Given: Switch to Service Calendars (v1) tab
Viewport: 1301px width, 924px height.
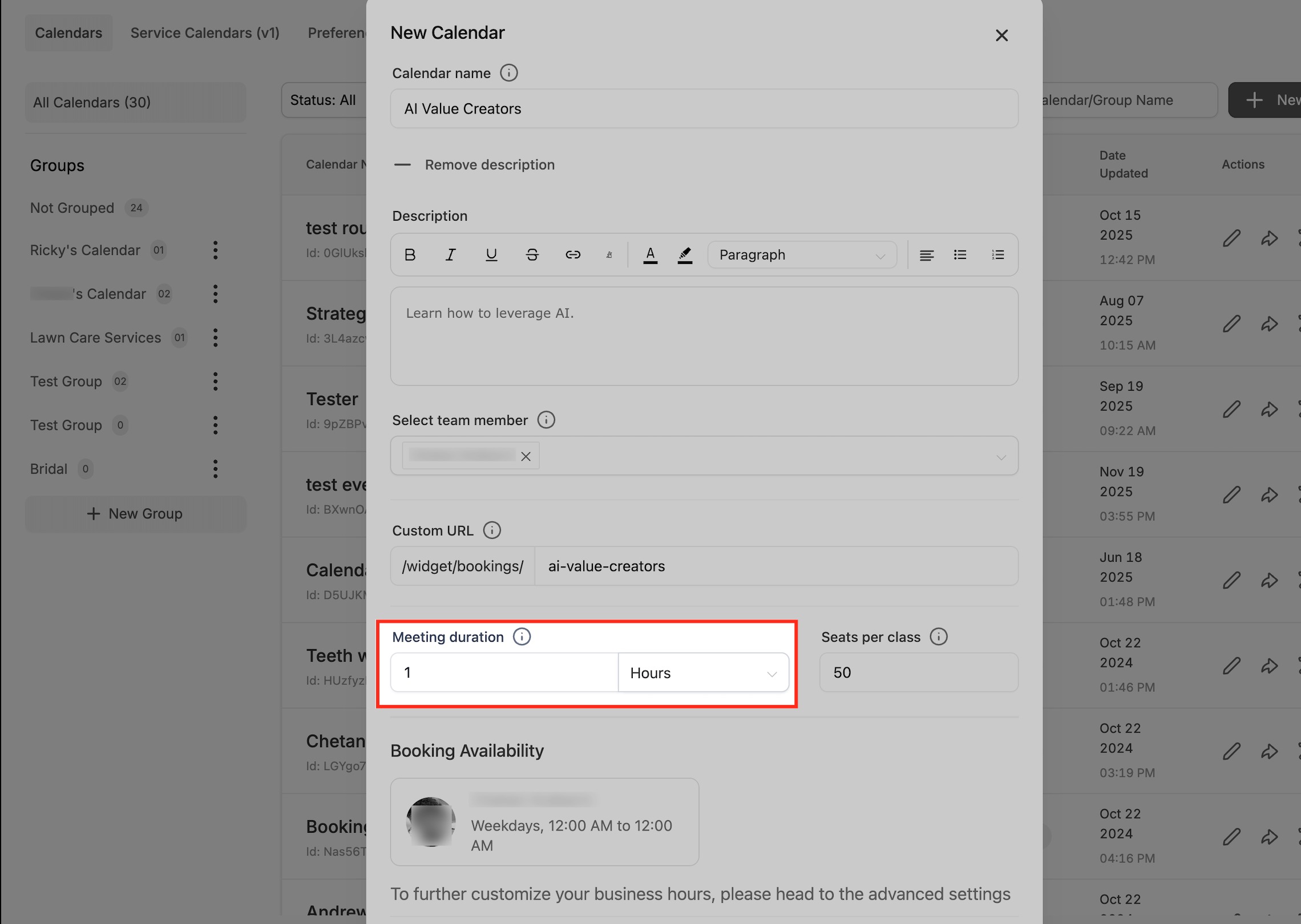Looking at the screenshot, I should [205, 33].
